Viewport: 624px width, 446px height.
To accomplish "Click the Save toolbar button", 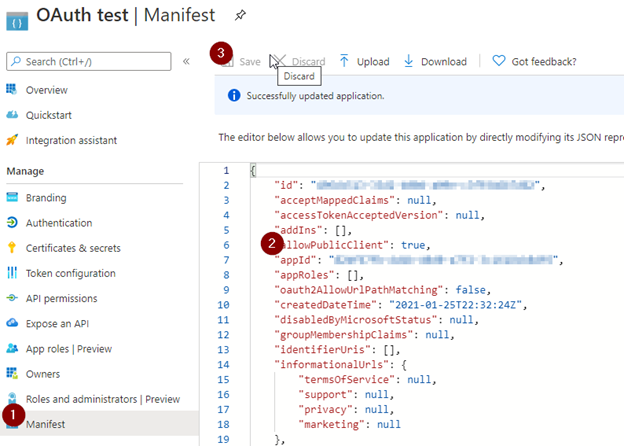I will point(241,62).
